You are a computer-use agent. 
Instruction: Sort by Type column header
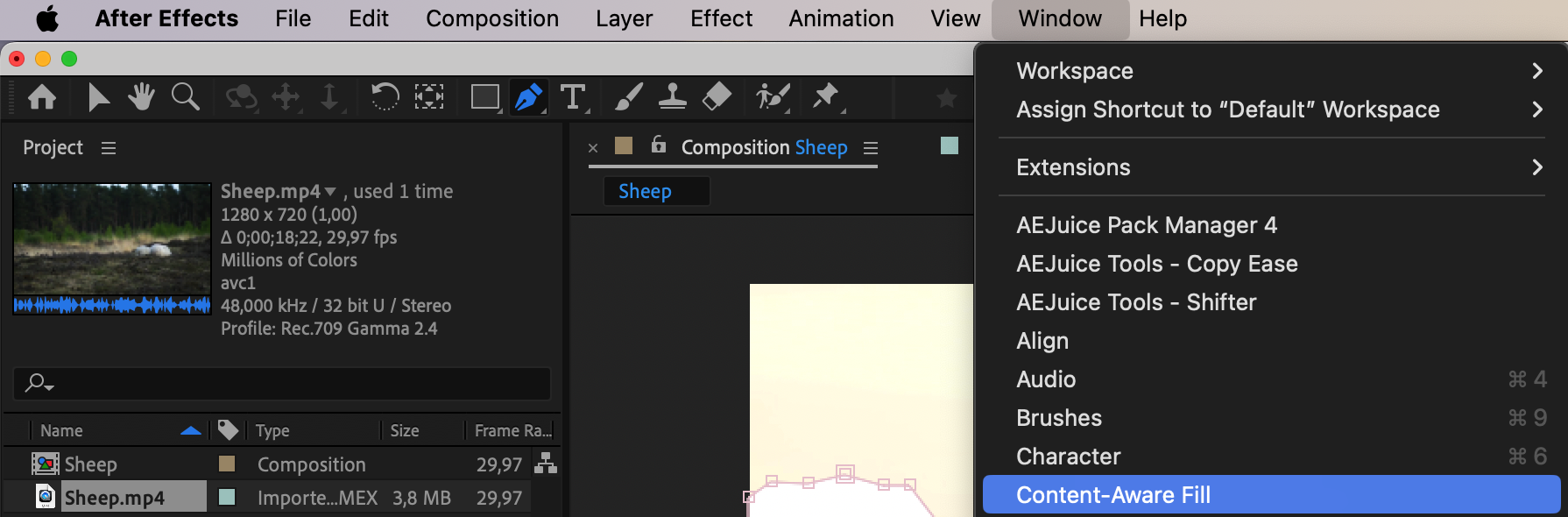coord(272,430)
